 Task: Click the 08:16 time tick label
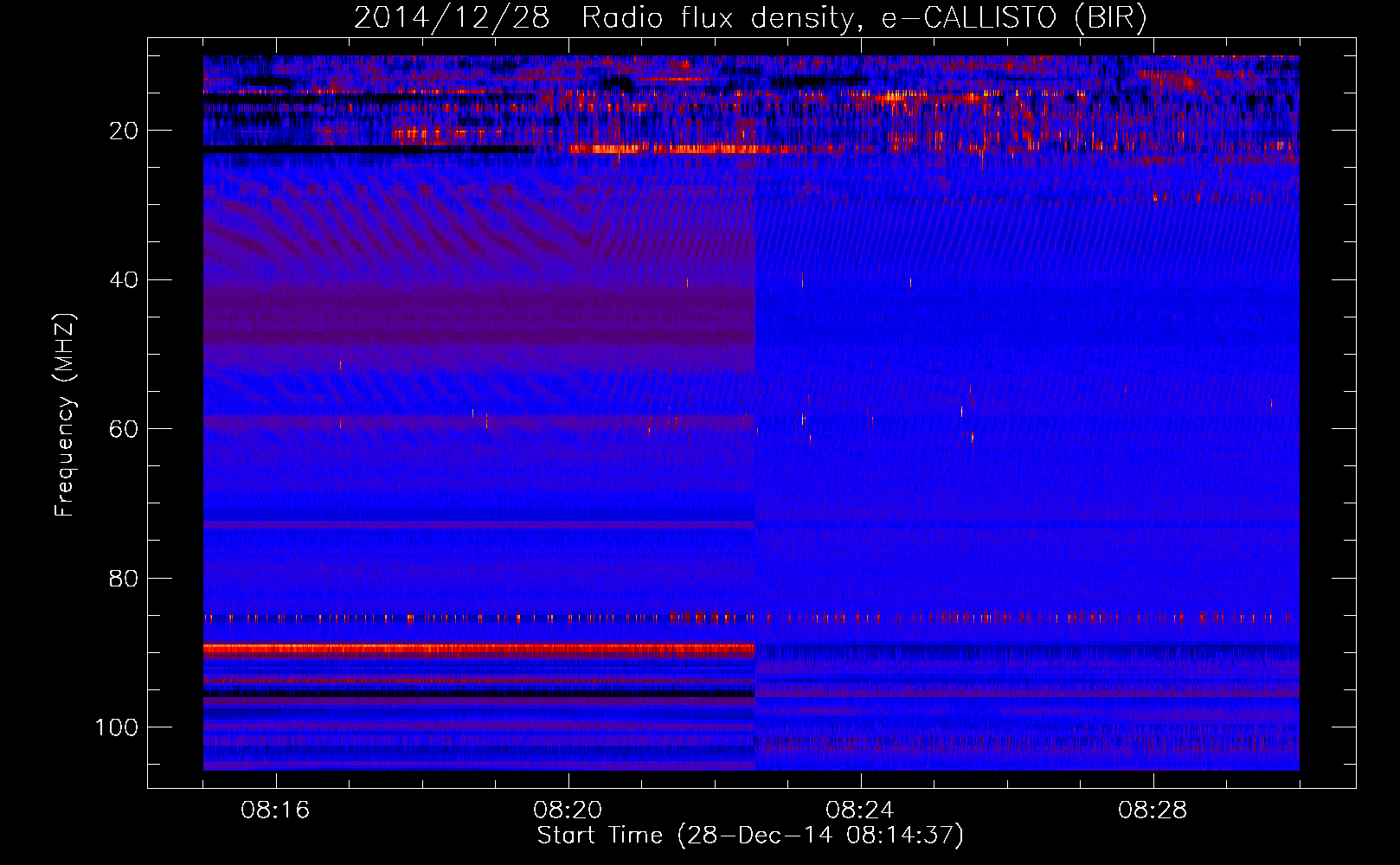pos(275,811)
